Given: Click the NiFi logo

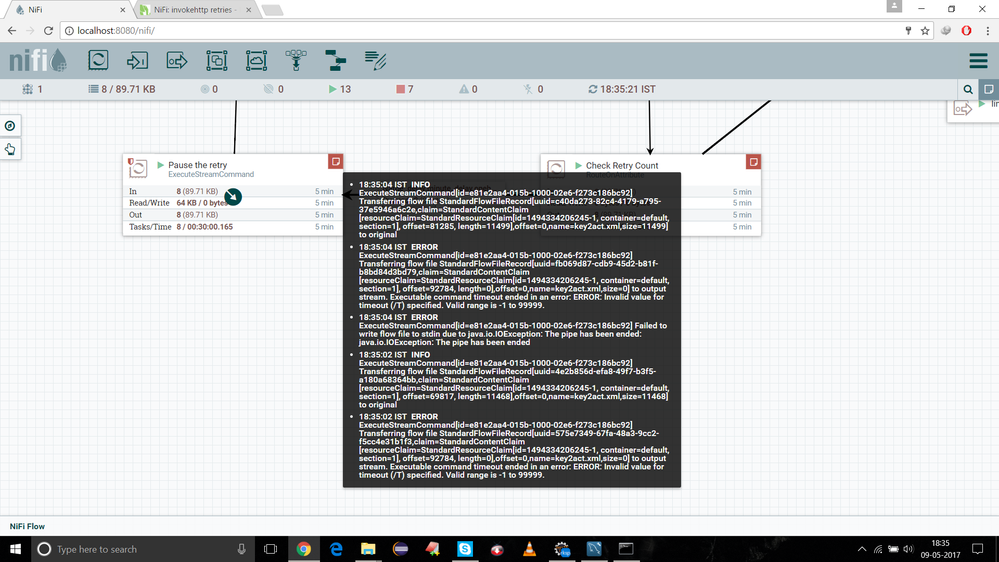Looking at the screenshot, I should tap(38, 61).
